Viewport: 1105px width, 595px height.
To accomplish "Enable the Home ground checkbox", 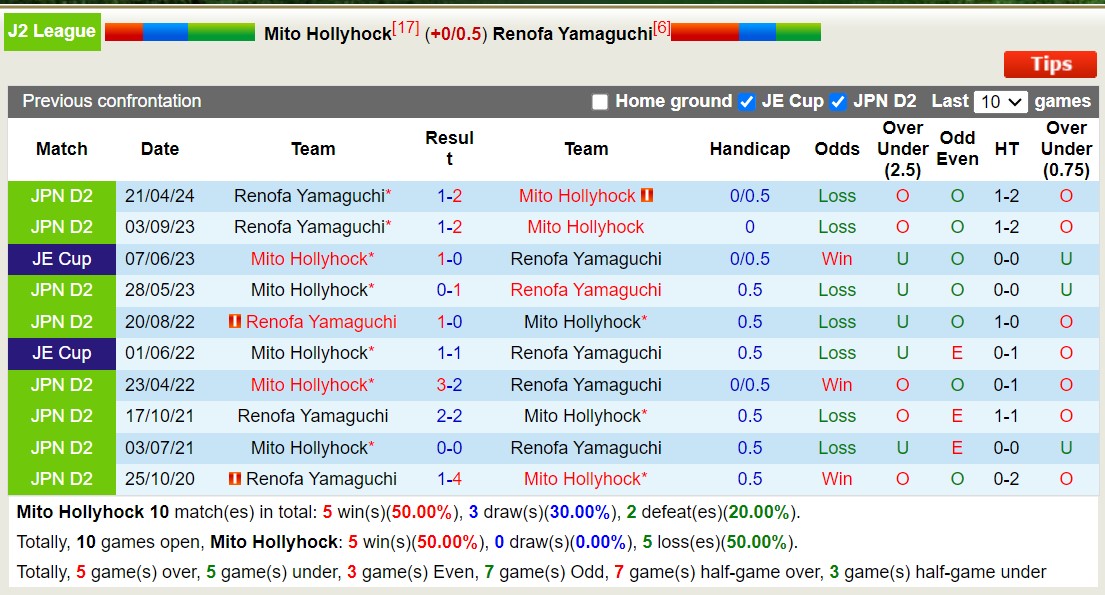I will click(x=600, y=101).
